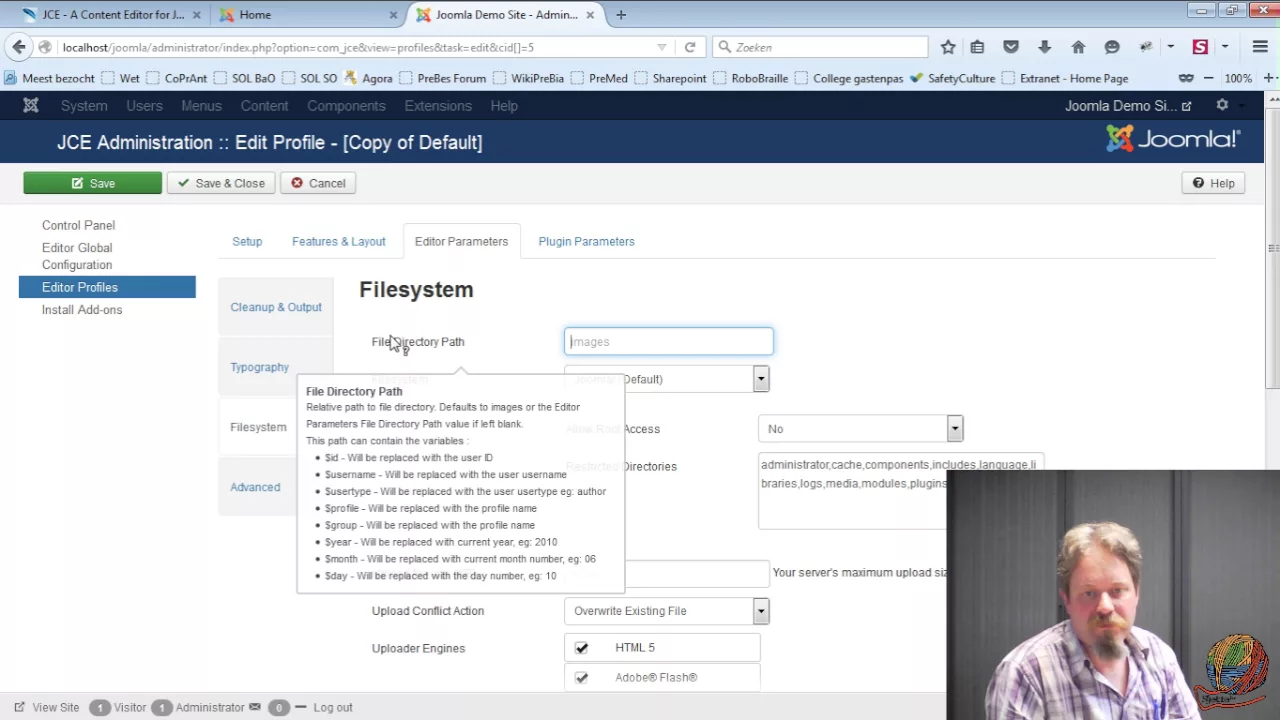
Task: Click the View Site footer link
Action: click(x=55, y=707)
